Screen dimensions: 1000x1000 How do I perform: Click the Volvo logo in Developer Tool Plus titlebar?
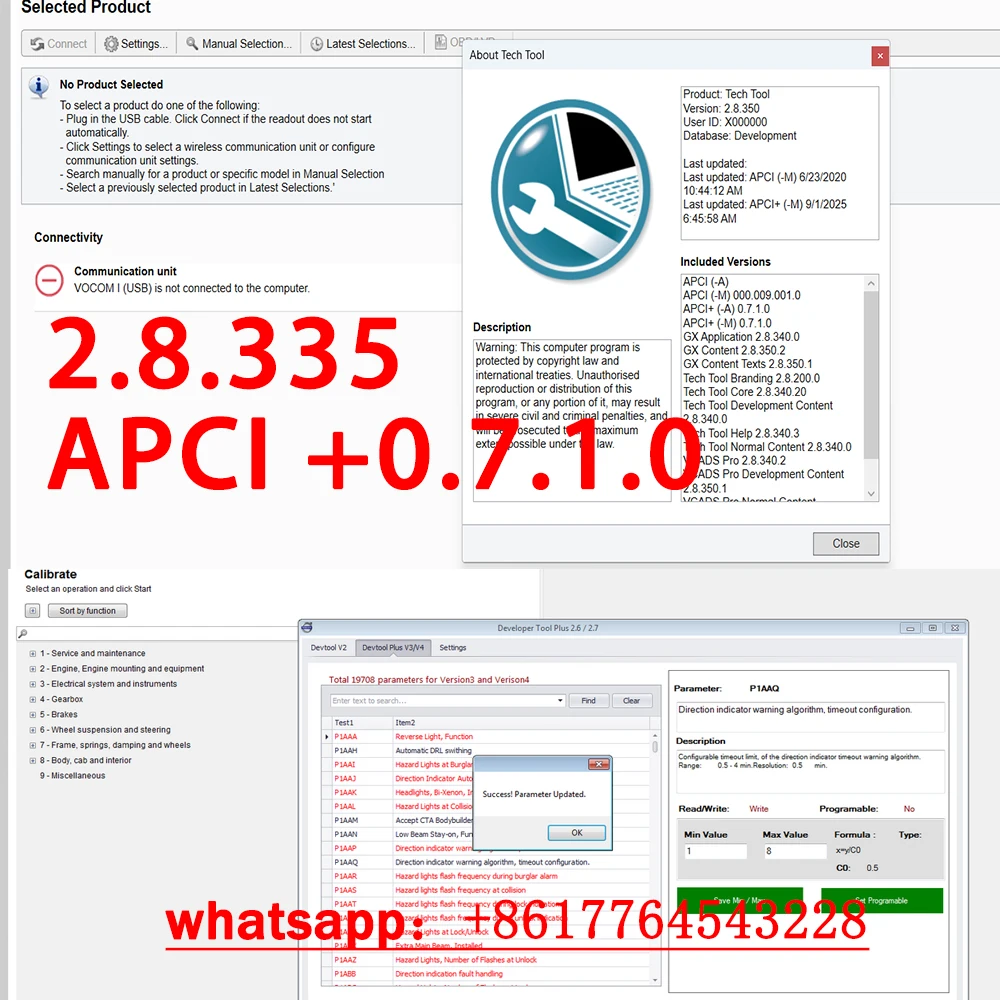[x=306, y=629]
